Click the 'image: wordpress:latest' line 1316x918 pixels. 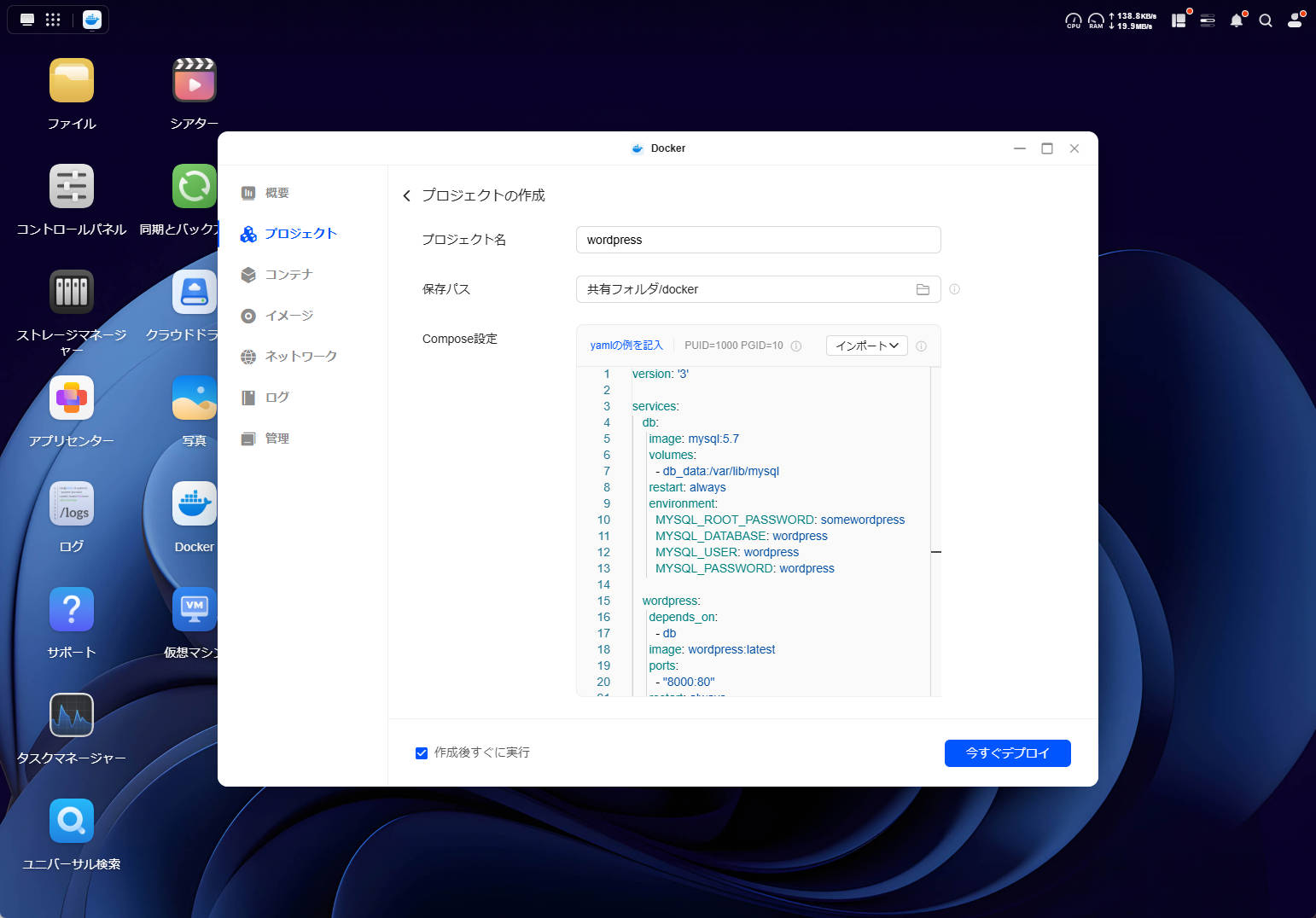point(712,650)
